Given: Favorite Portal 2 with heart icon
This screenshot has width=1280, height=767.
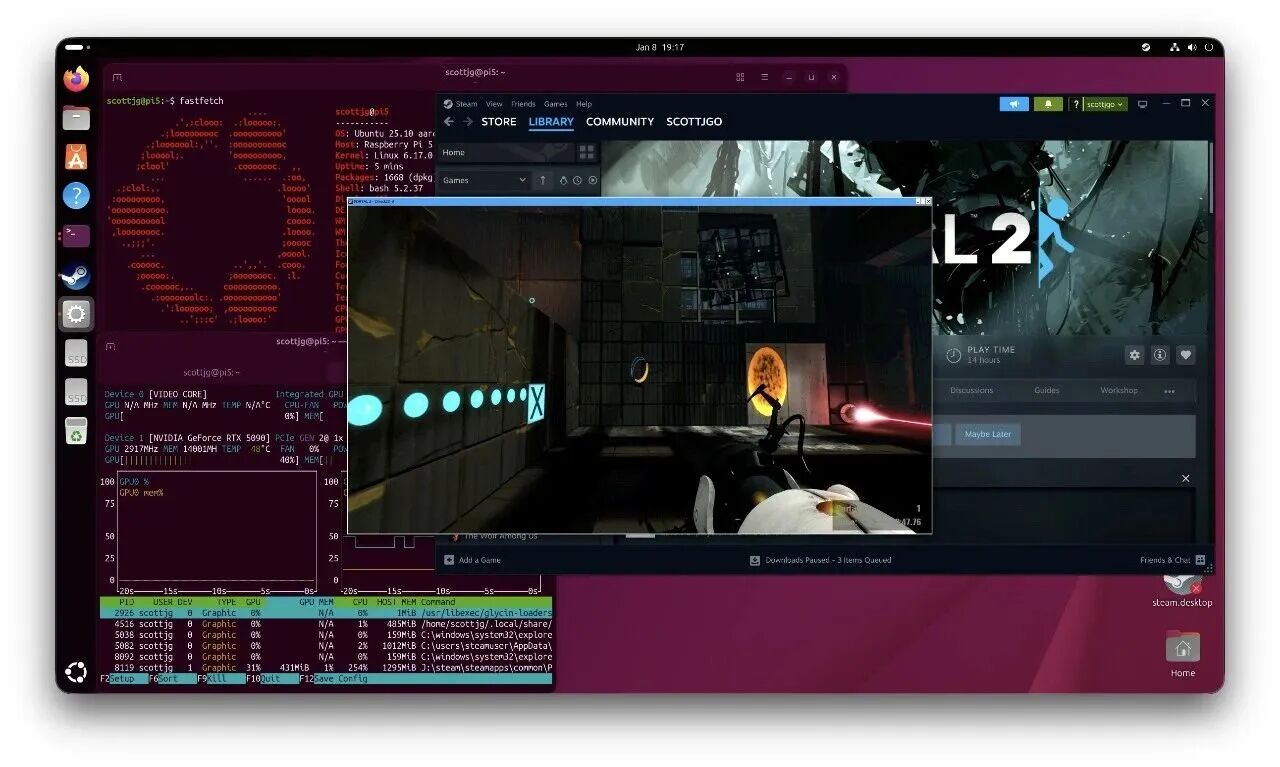Looking at the screenshot, I should tap(1186, 355).
